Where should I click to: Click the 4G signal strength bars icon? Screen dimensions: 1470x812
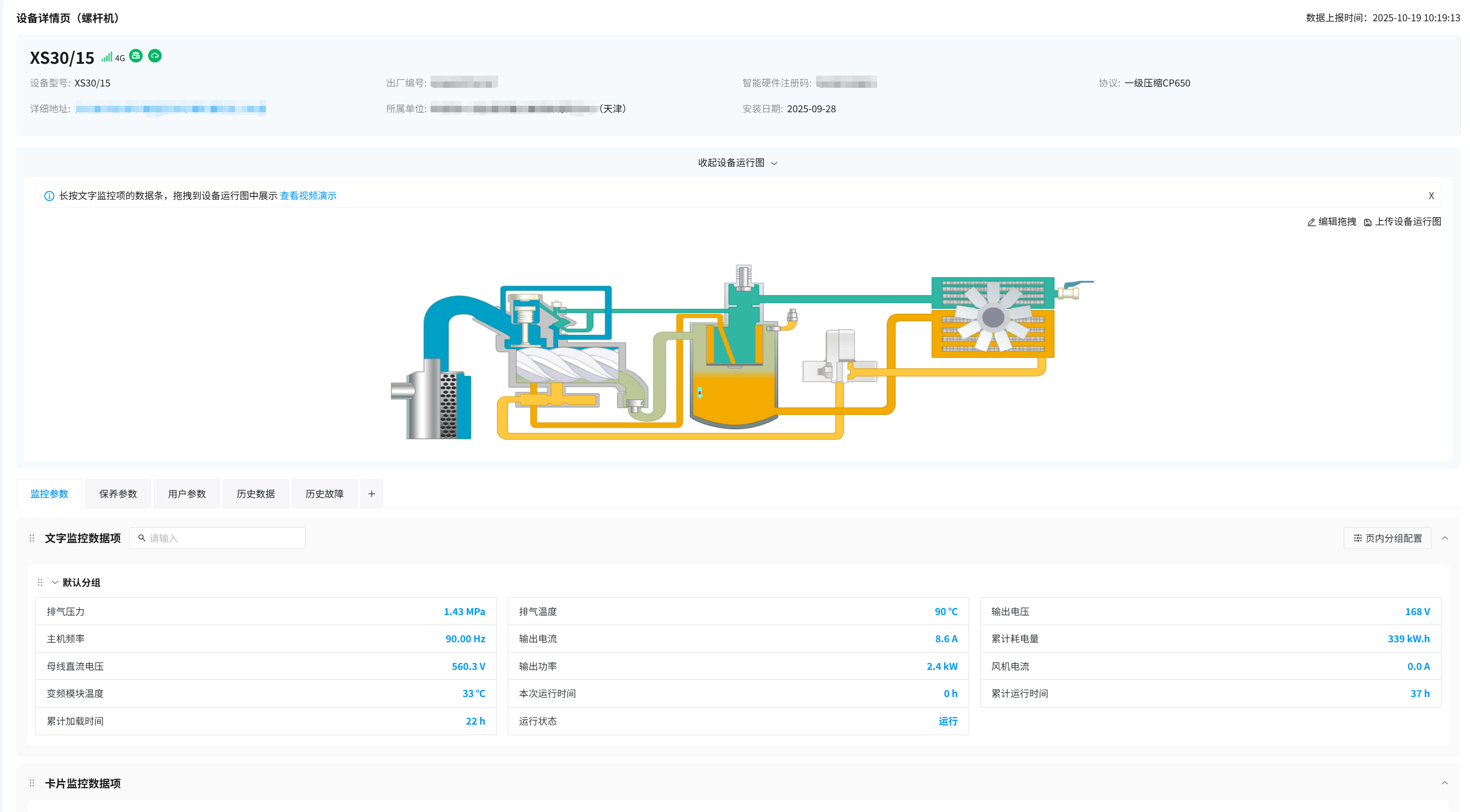tap(107, 57)
